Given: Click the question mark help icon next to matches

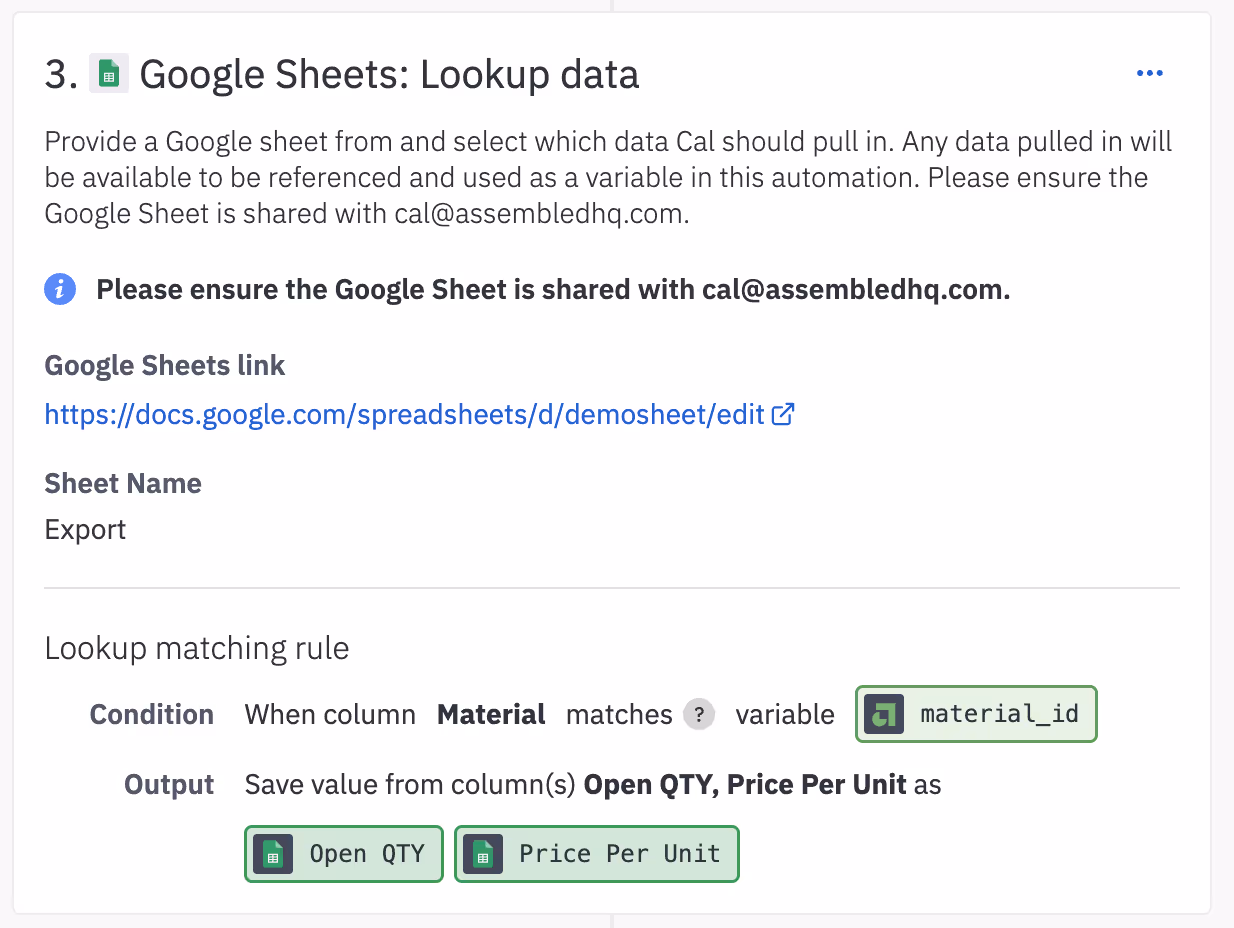Looking at the screenshot, I should 699,715.
